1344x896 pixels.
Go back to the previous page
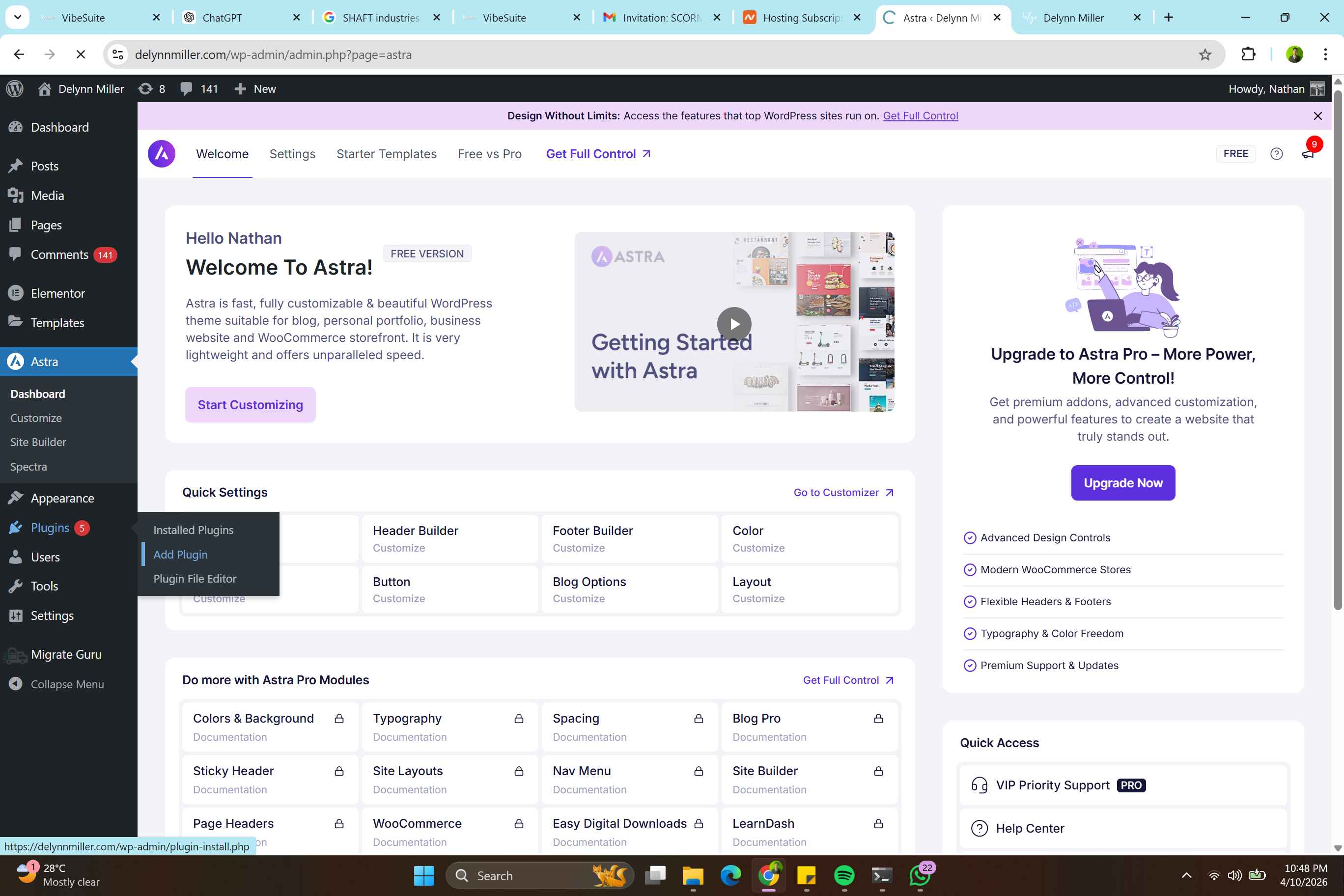tap(19, 55)
